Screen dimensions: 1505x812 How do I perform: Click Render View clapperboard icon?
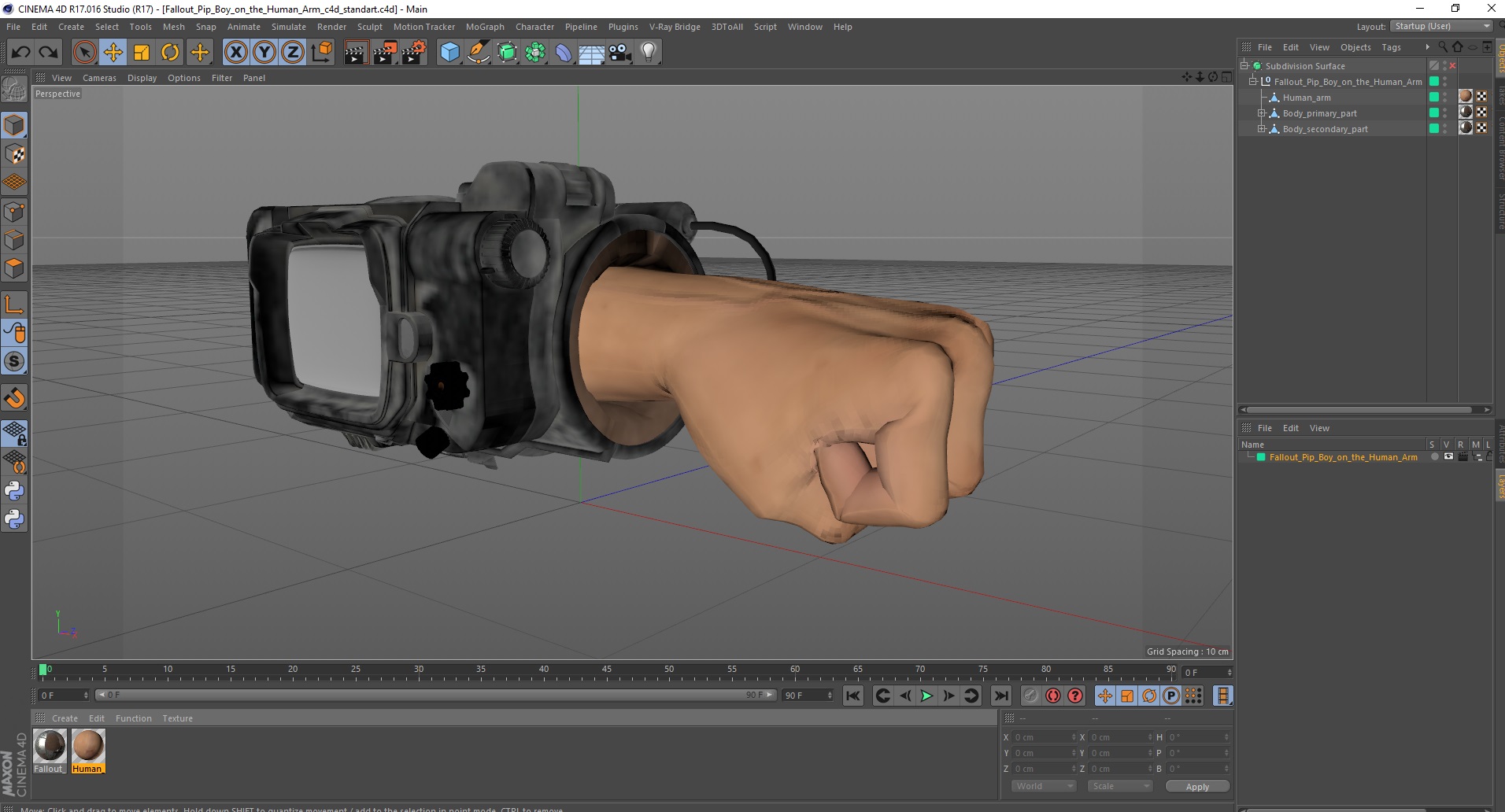(x=356, y=53)
